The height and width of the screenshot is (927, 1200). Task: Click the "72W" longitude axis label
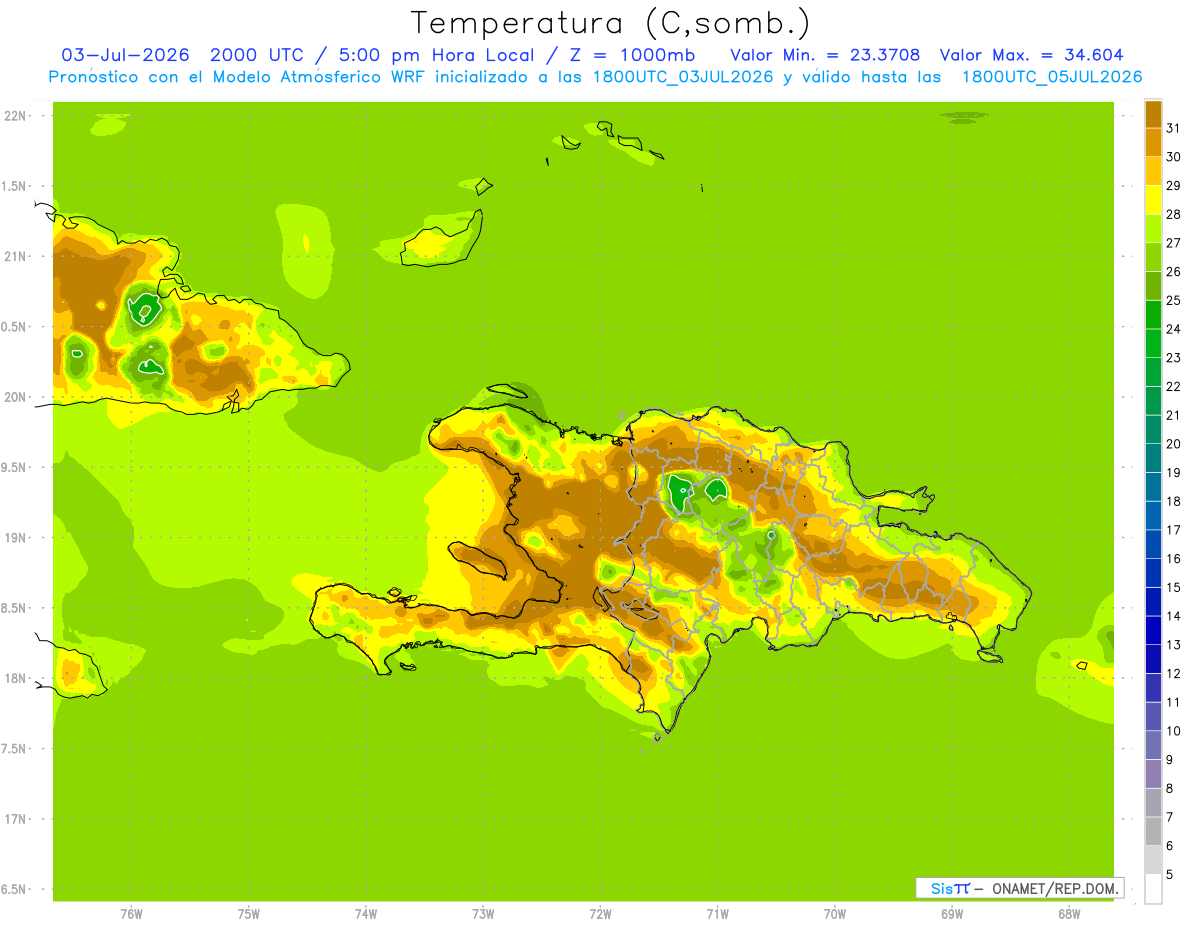(x=600, y=914)
